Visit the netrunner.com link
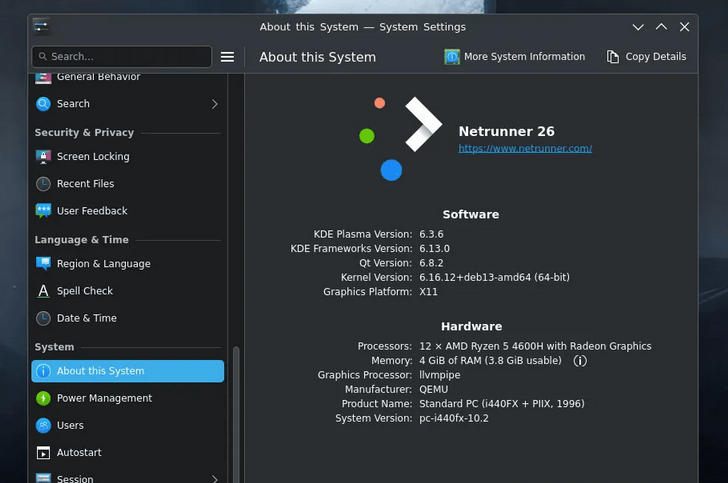Viewport: 728px width, 483px height. pyautogui.click(x=525, y=149)
